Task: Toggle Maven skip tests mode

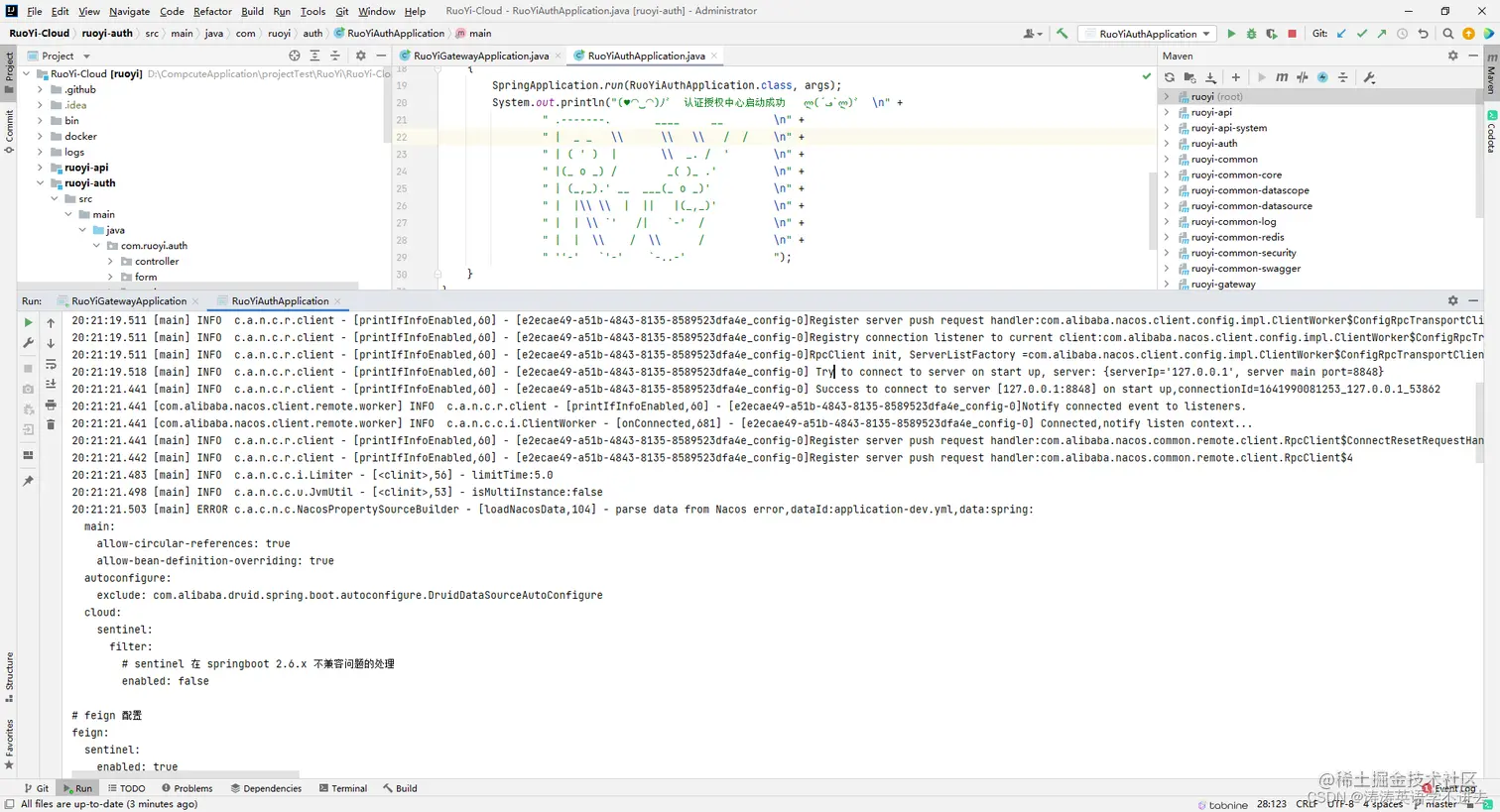Action: click(1322, 77)
